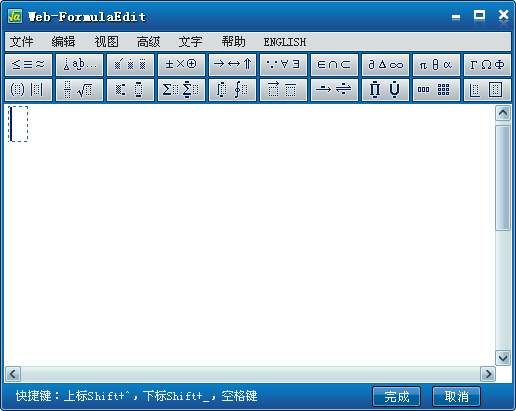Open the uppercase Greek letters palette (Γ Ω Φ)

487,64
